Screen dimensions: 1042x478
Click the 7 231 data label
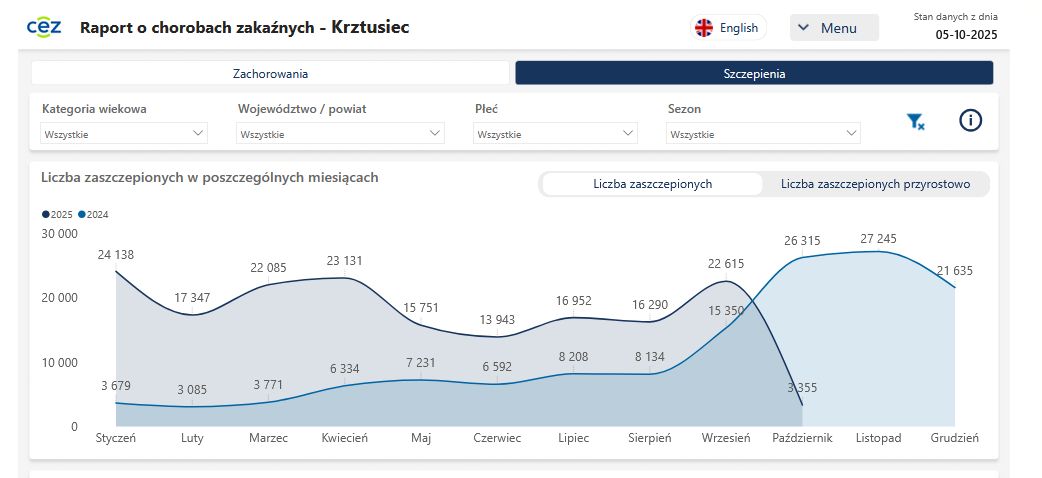tap(421, 363)
